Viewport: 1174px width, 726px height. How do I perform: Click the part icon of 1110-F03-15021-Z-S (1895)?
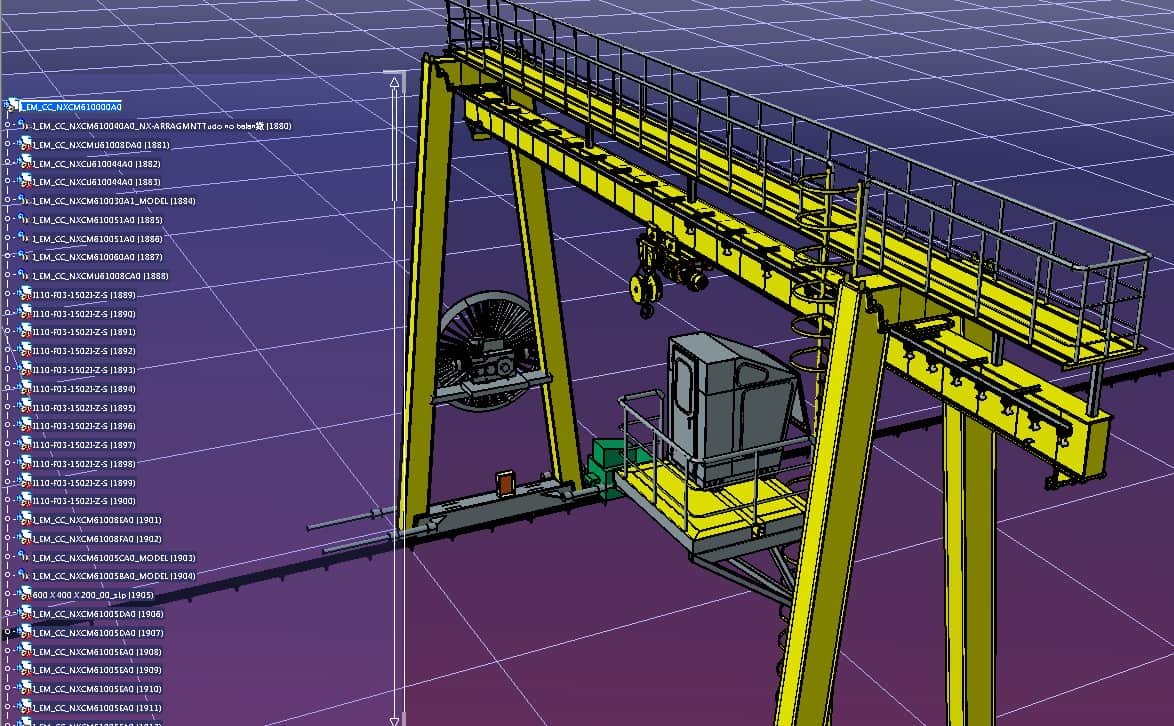coord(25,408)
